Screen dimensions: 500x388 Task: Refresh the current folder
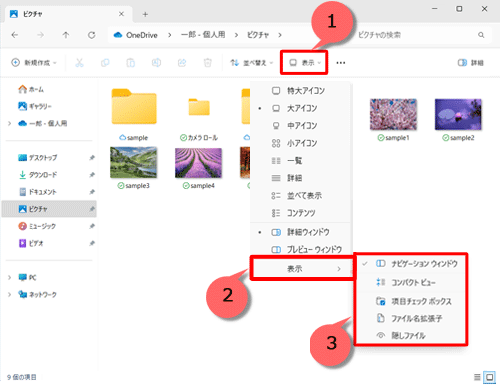[x=92, y=35]
